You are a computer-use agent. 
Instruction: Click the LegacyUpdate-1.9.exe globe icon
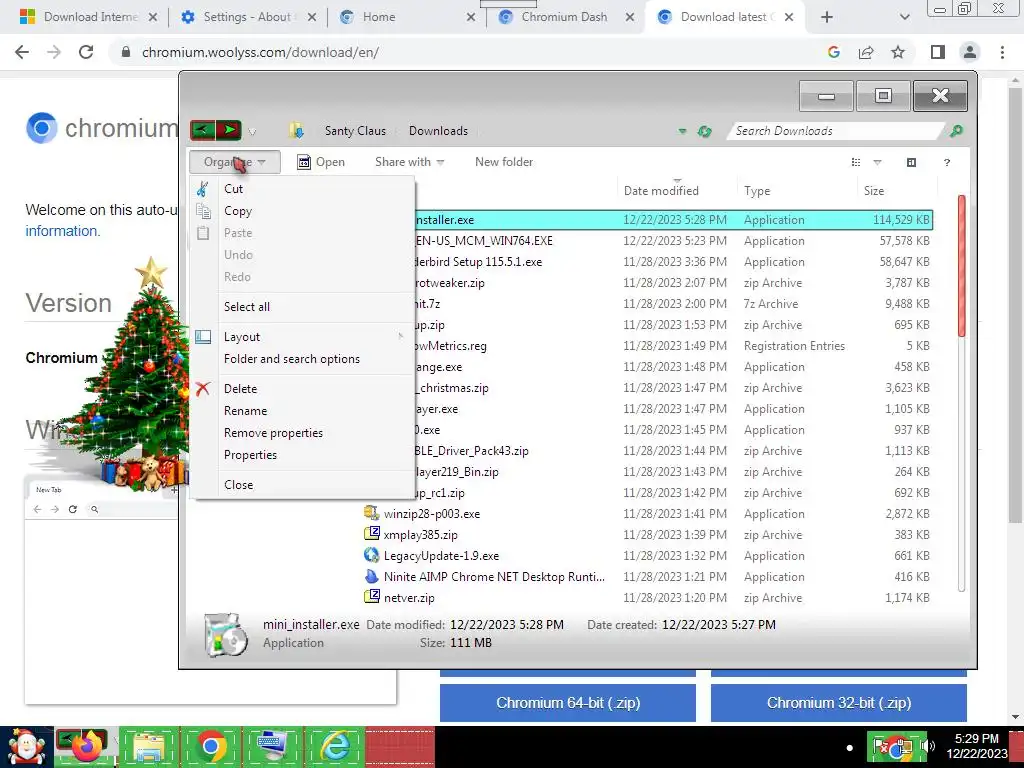(x=372, y=555)
